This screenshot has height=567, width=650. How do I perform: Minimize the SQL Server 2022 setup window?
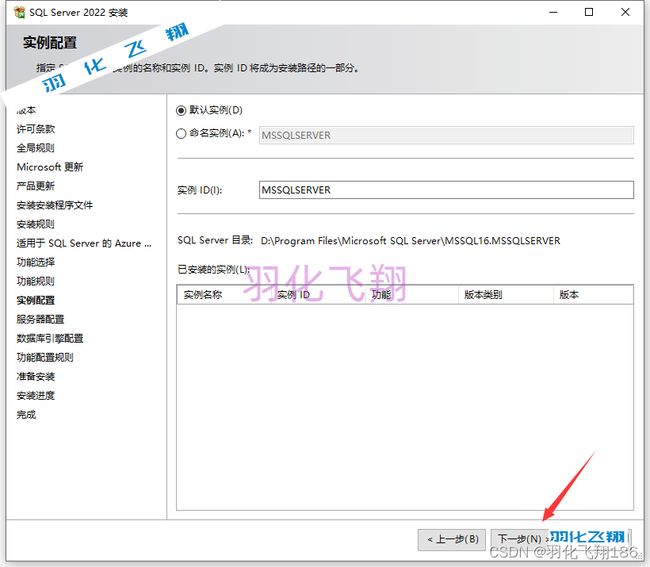[x=553, y=12]
